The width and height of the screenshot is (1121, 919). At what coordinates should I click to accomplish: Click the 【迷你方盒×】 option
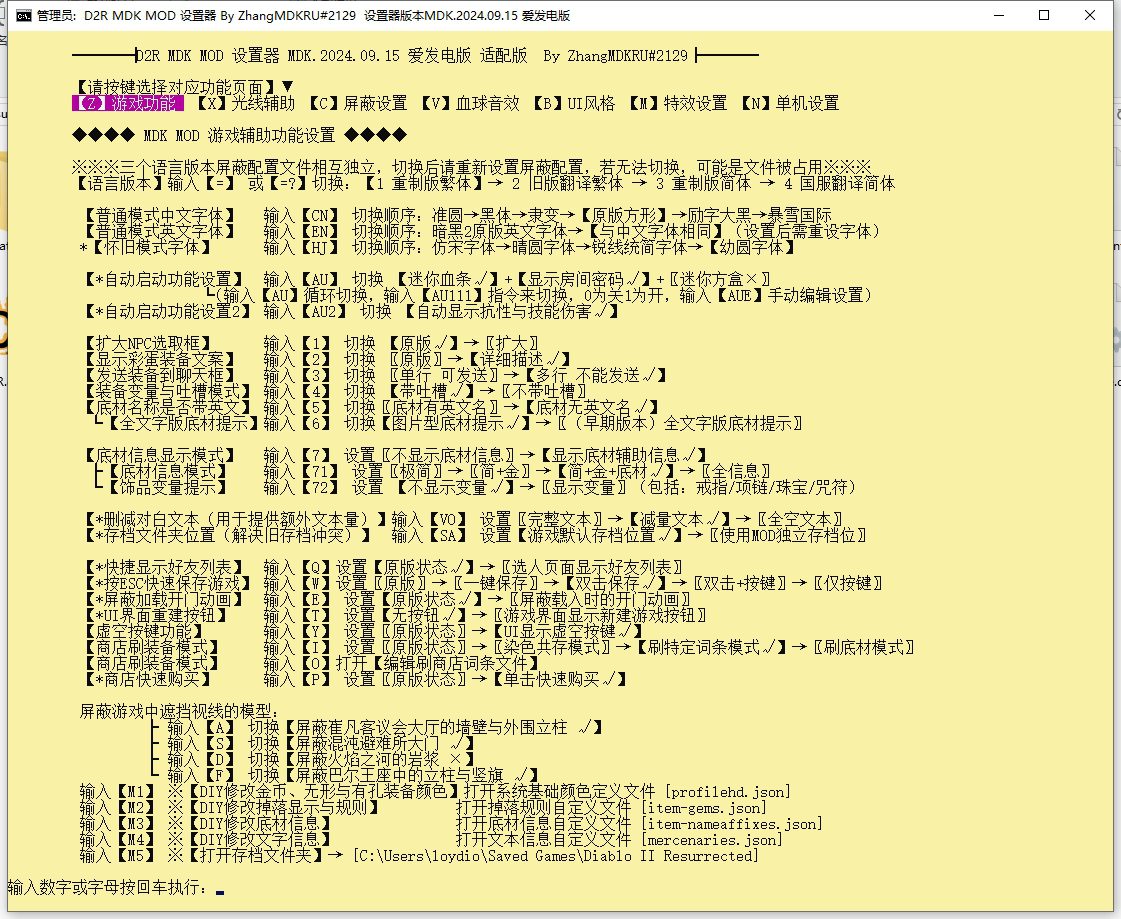(x=719, y=279)
